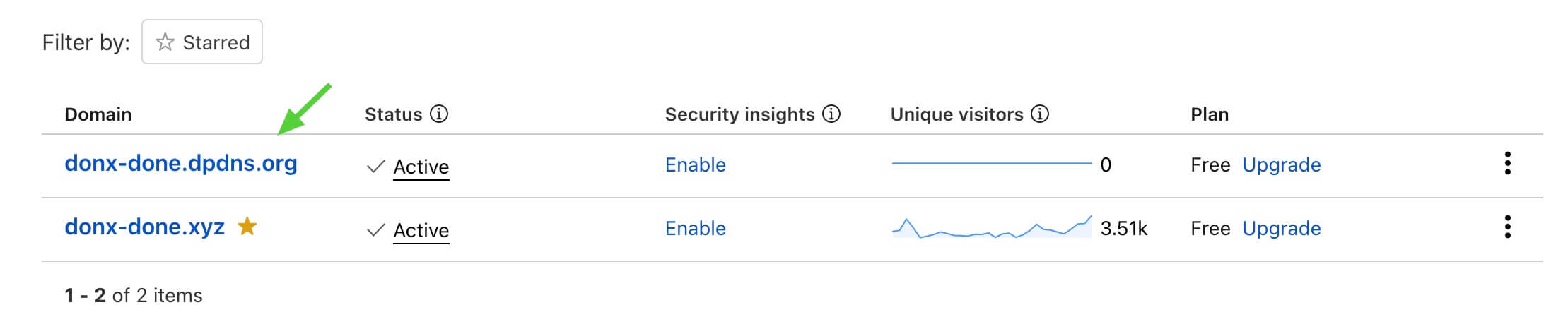Click the Security insights info icon

831,114
